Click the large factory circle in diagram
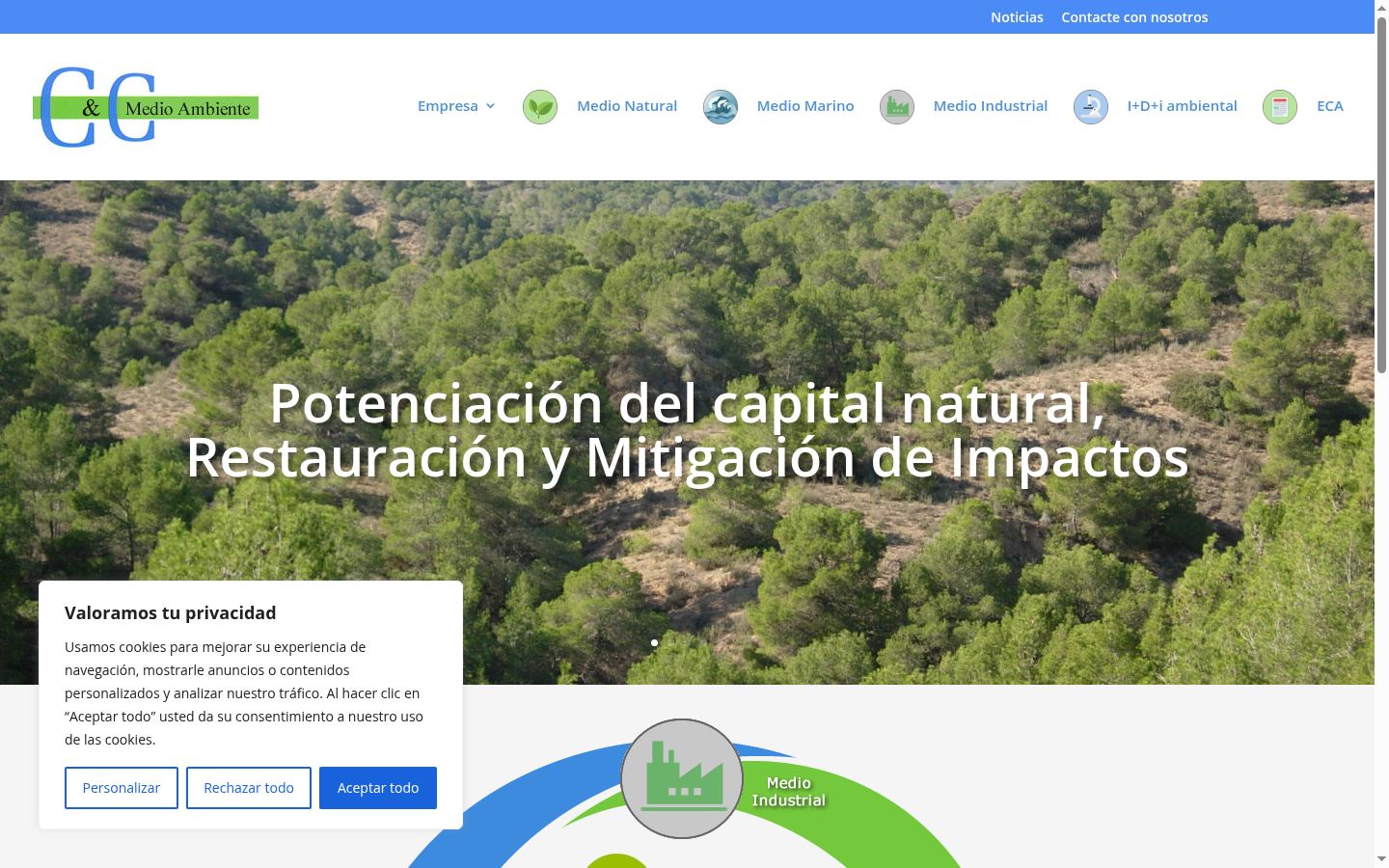Viewport: 1389px width, 868px height. tap(682, 778)
